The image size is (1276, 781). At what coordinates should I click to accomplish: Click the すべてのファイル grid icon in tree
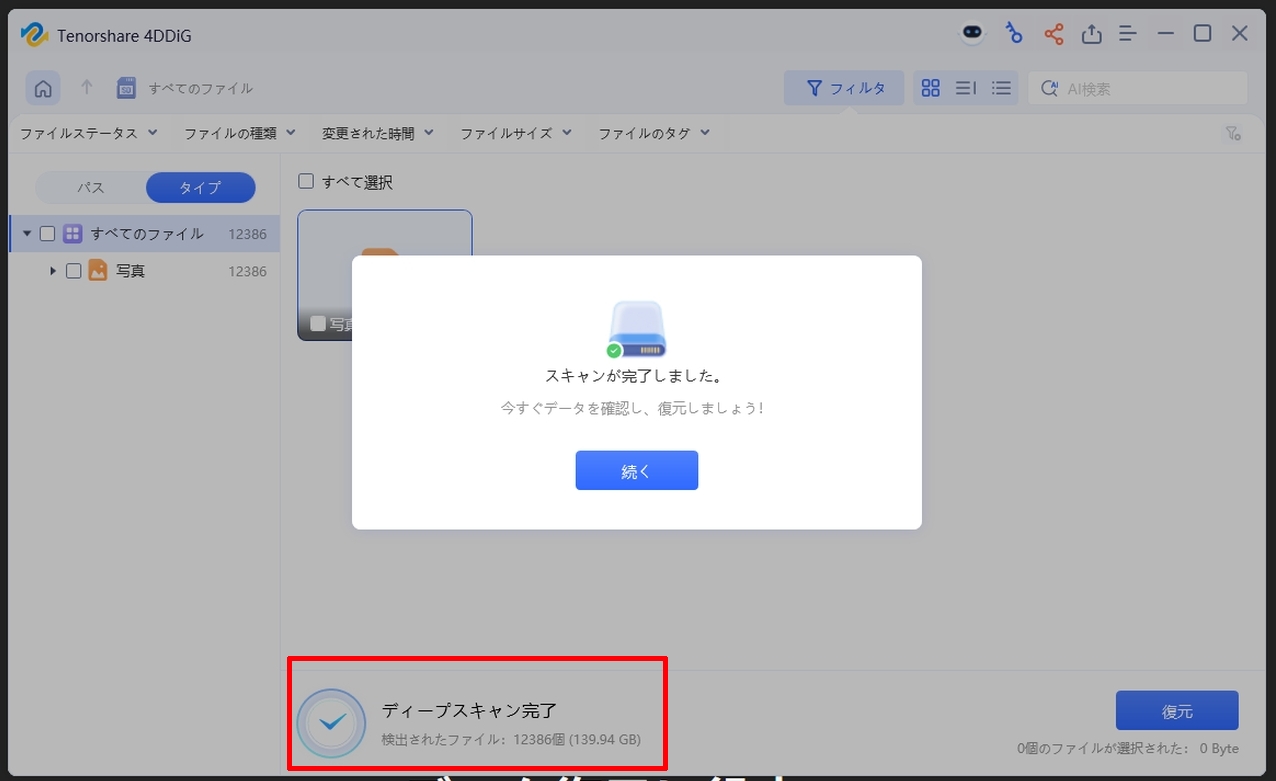(x=72, y=234)
